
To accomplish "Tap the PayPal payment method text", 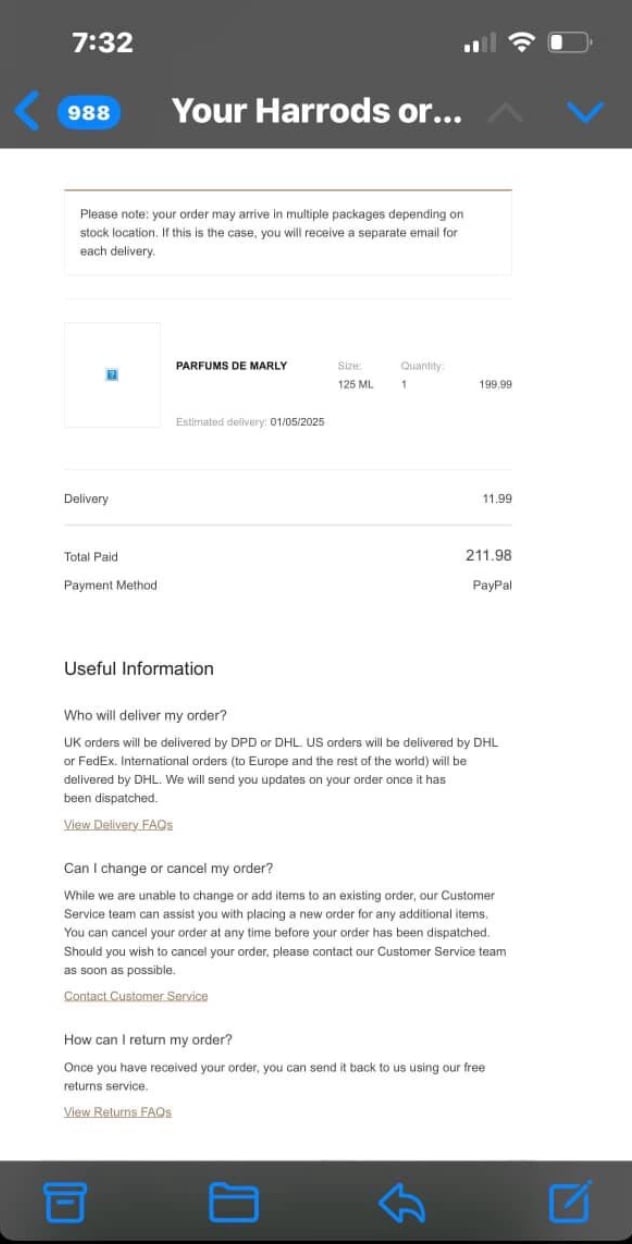I will pos(492,585).
